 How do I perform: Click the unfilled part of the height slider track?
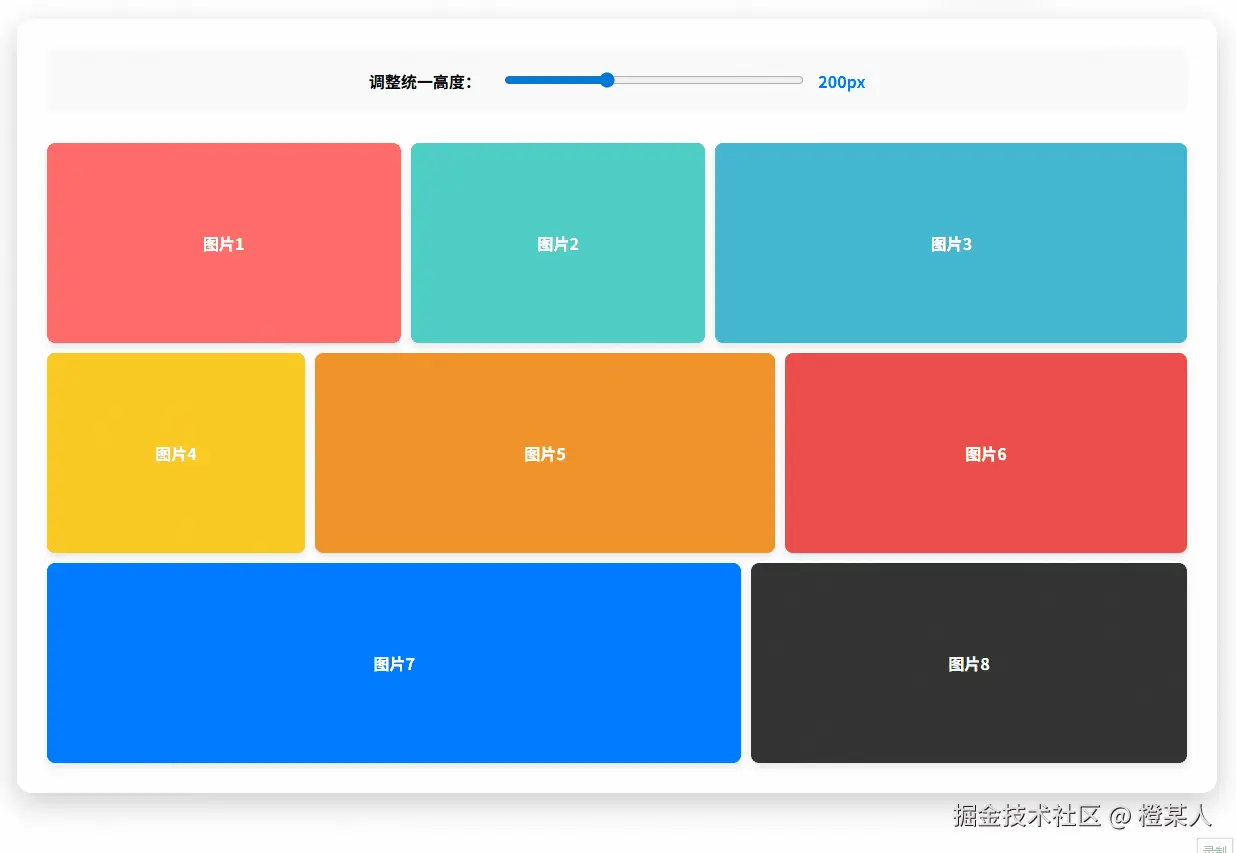tap(709, 80)
